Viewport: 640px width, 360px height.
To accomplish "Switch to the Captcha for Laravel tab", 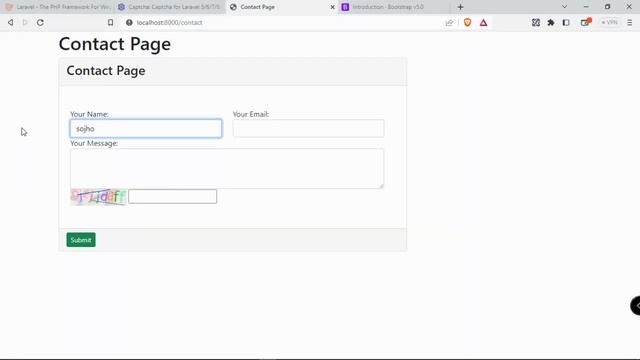I will pyautogui.click(x=170, y=7).
